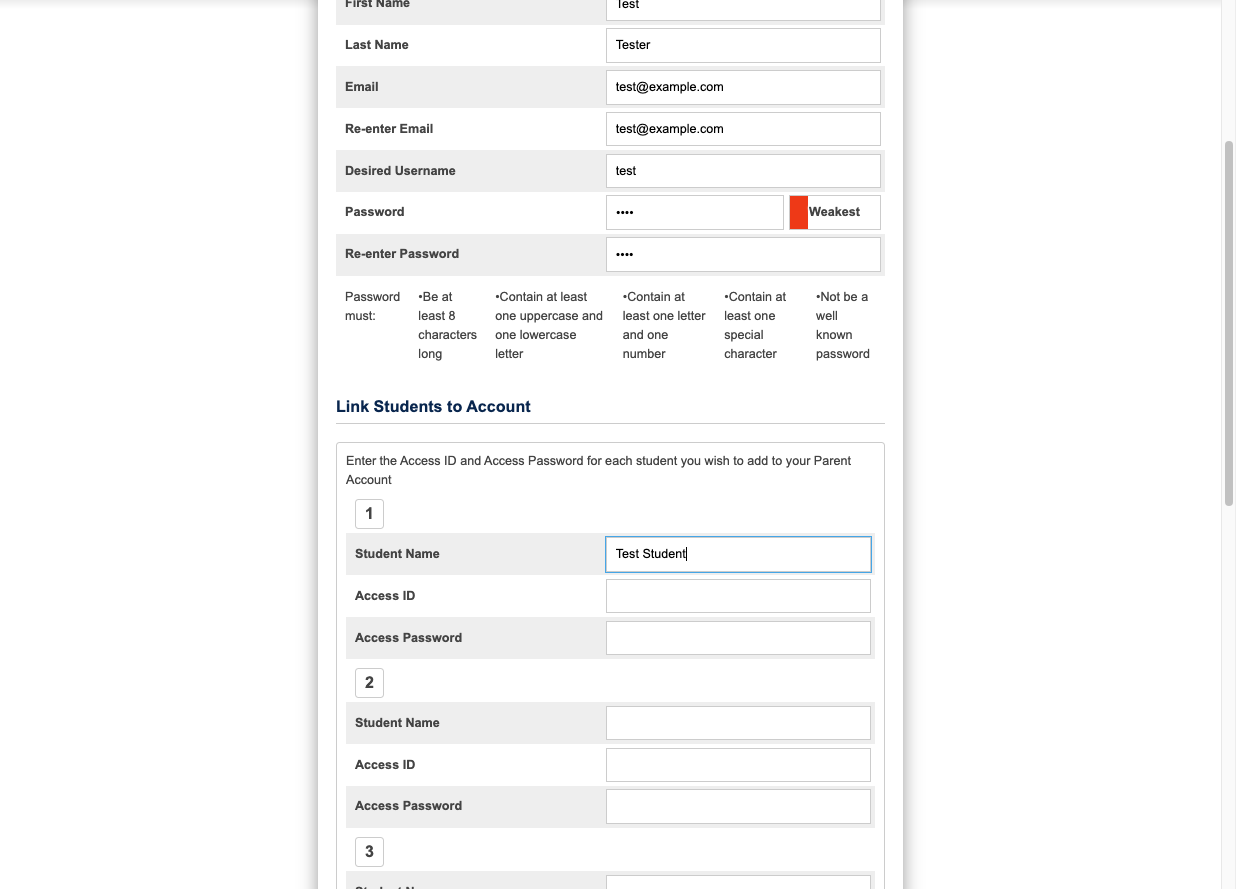Viewport: 1236px width, 889px height.
Task: Click the red password strength indicator bar
Action: click(x=798, y=212)
